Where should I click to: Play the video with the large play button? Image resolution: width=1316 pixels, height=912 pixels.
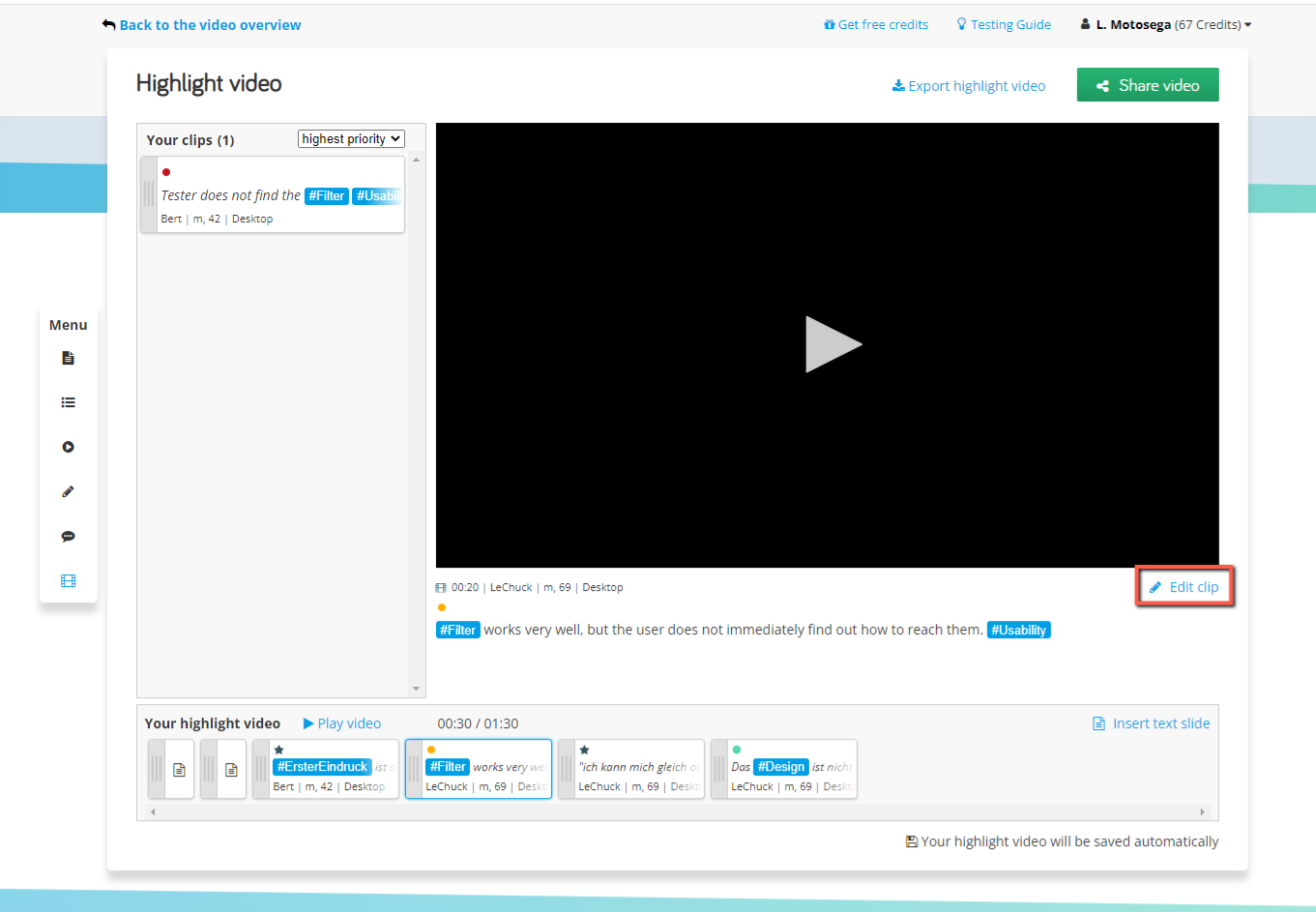tap(833, 344)
